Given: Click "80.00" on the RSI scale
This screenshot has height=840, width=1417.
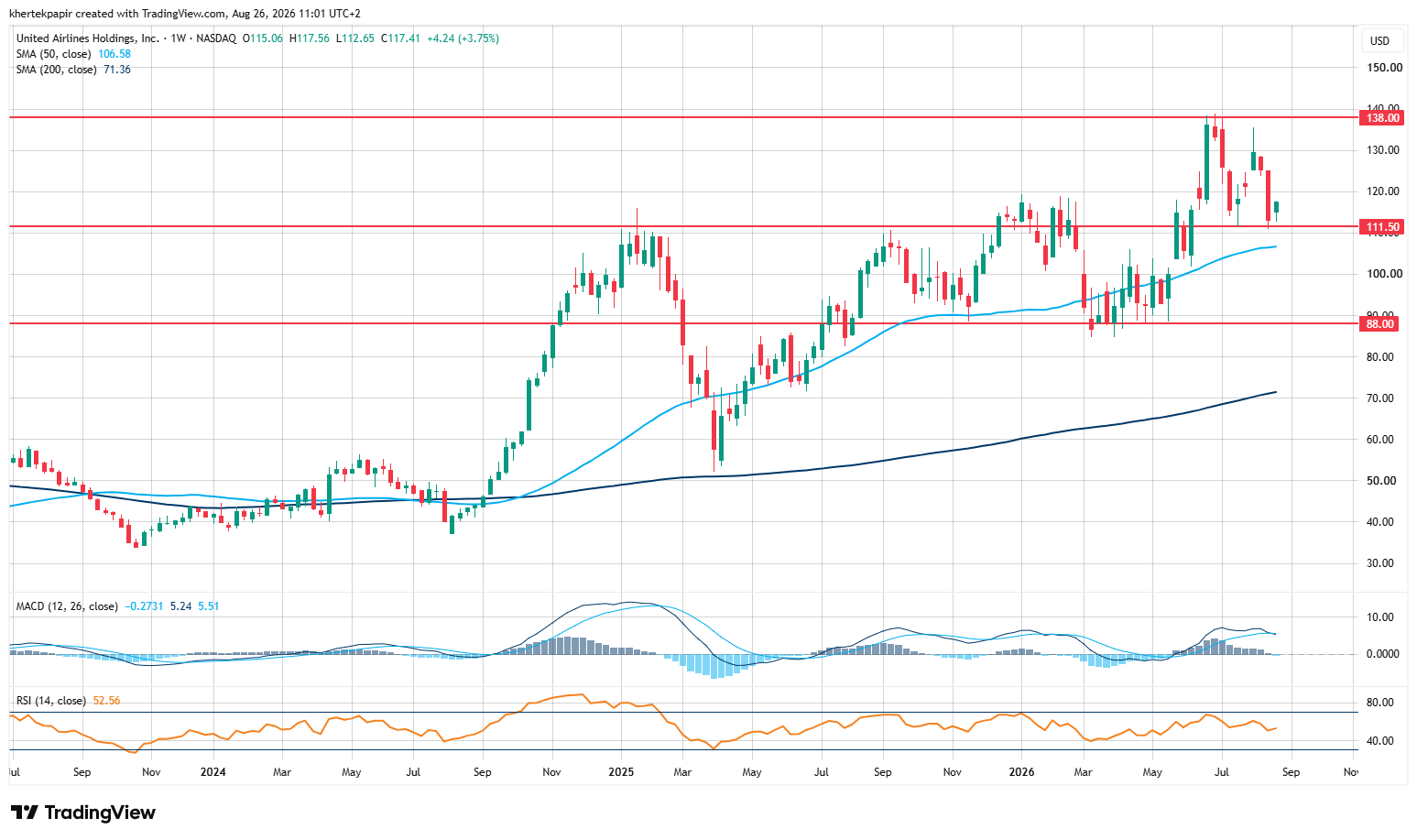Looking at the screenshot, I should coord(1380,703).
